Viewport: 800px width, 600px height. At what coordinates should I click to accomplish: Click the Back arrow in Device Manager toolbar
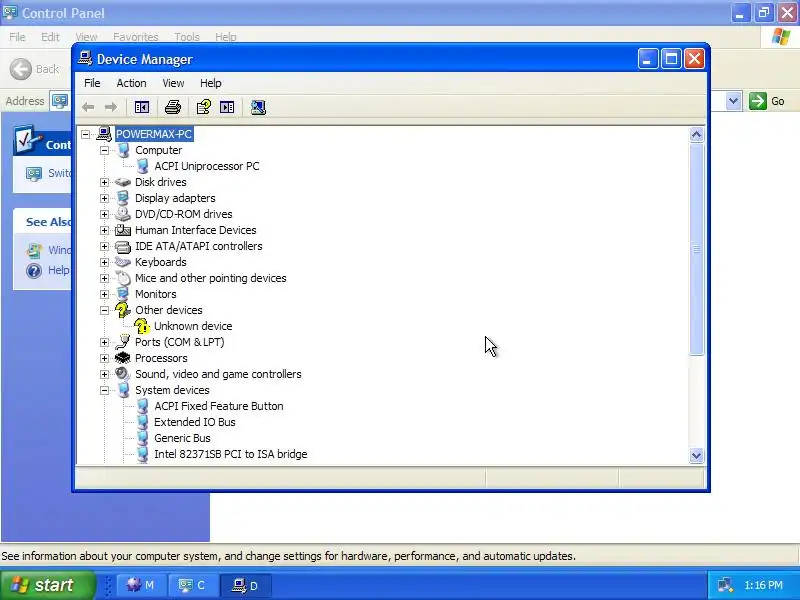click(x=88, y=107)
